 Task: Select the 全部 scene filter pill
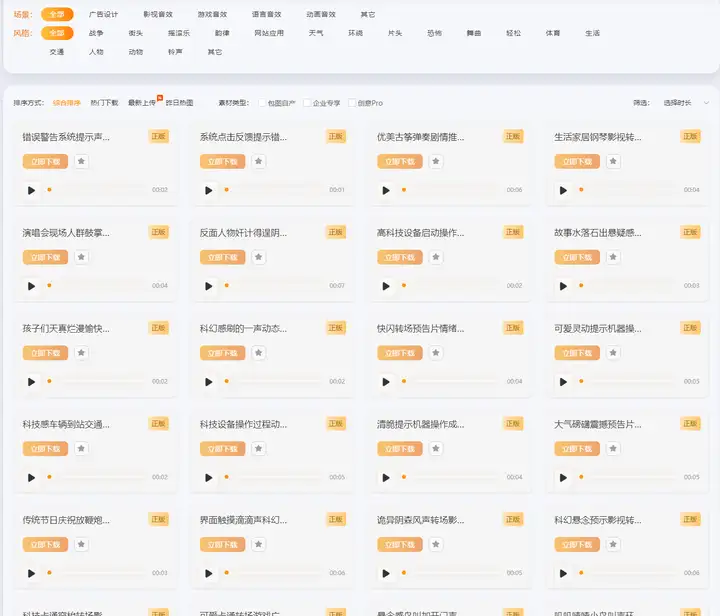(57, 14)
